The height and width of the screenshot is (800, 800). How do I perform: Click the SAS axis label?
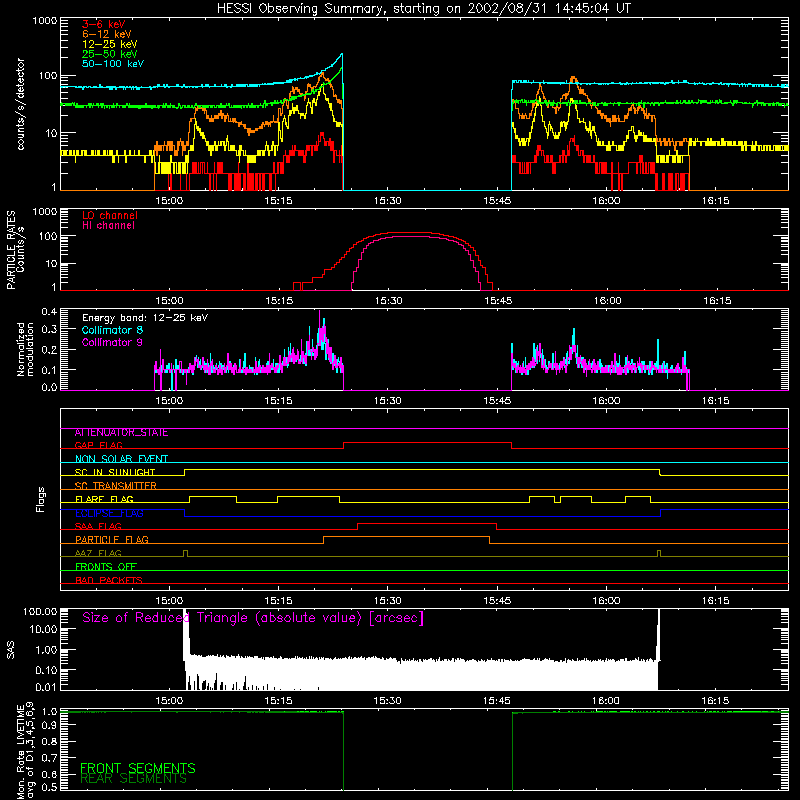[x=10, y=649]
